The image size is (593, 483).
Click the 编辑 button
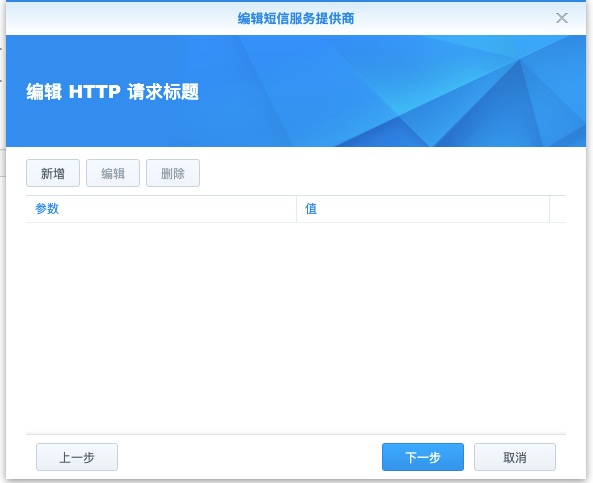(x=113, y=173)
